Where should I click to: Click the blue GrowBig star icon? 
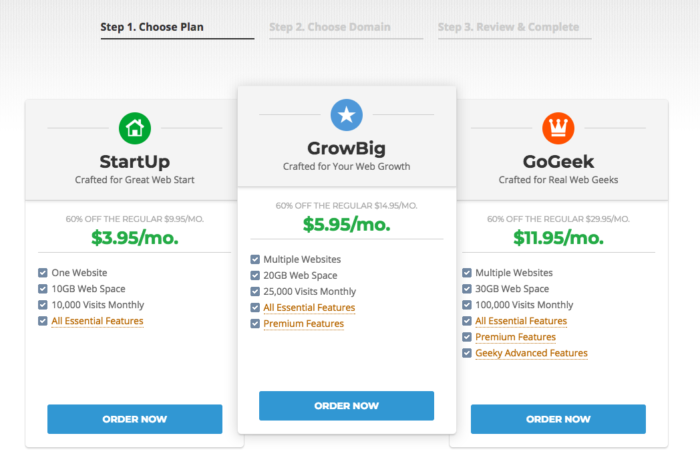click(346, 115)
